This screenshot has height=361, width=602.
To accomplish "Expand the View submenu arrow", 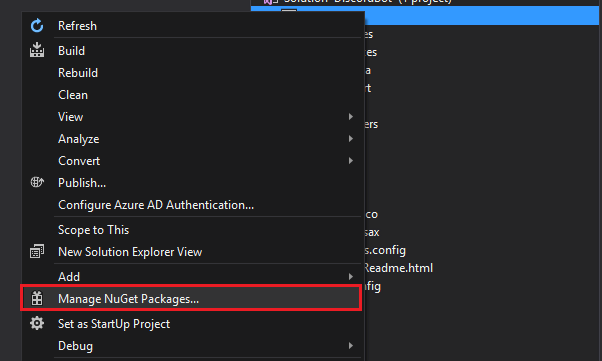I will [351, 116].
